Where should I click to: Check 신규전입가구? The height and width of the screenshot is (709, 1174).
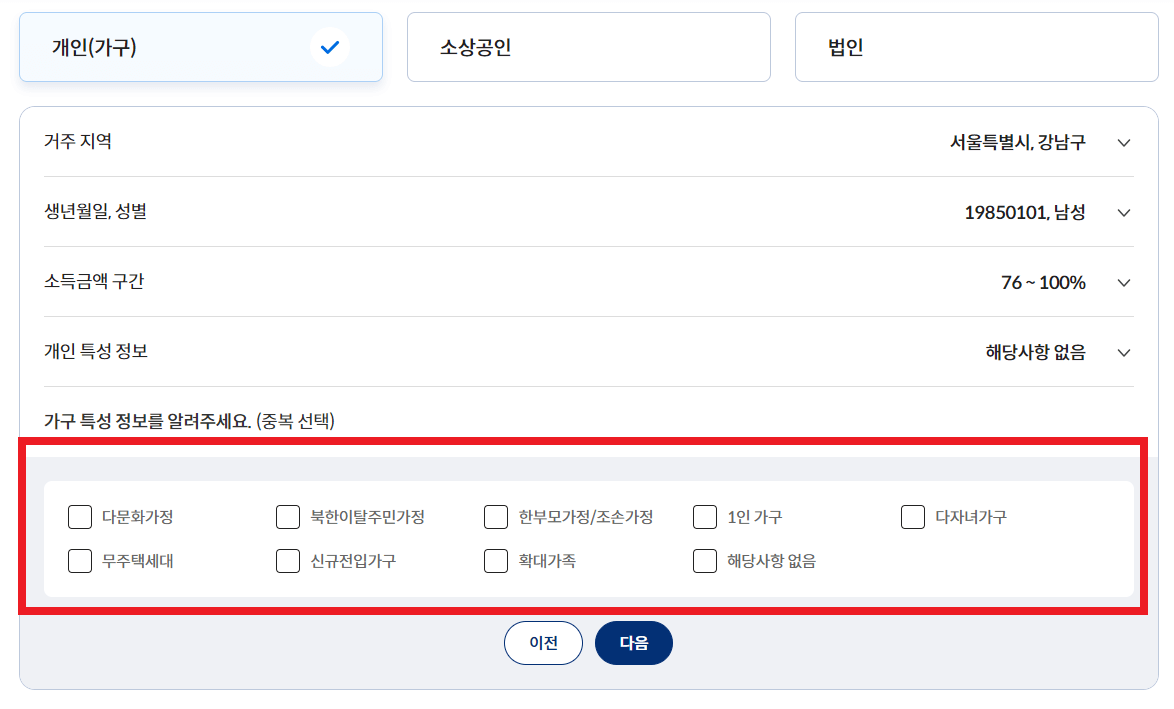pyautogui.click(x=287, y=561)
